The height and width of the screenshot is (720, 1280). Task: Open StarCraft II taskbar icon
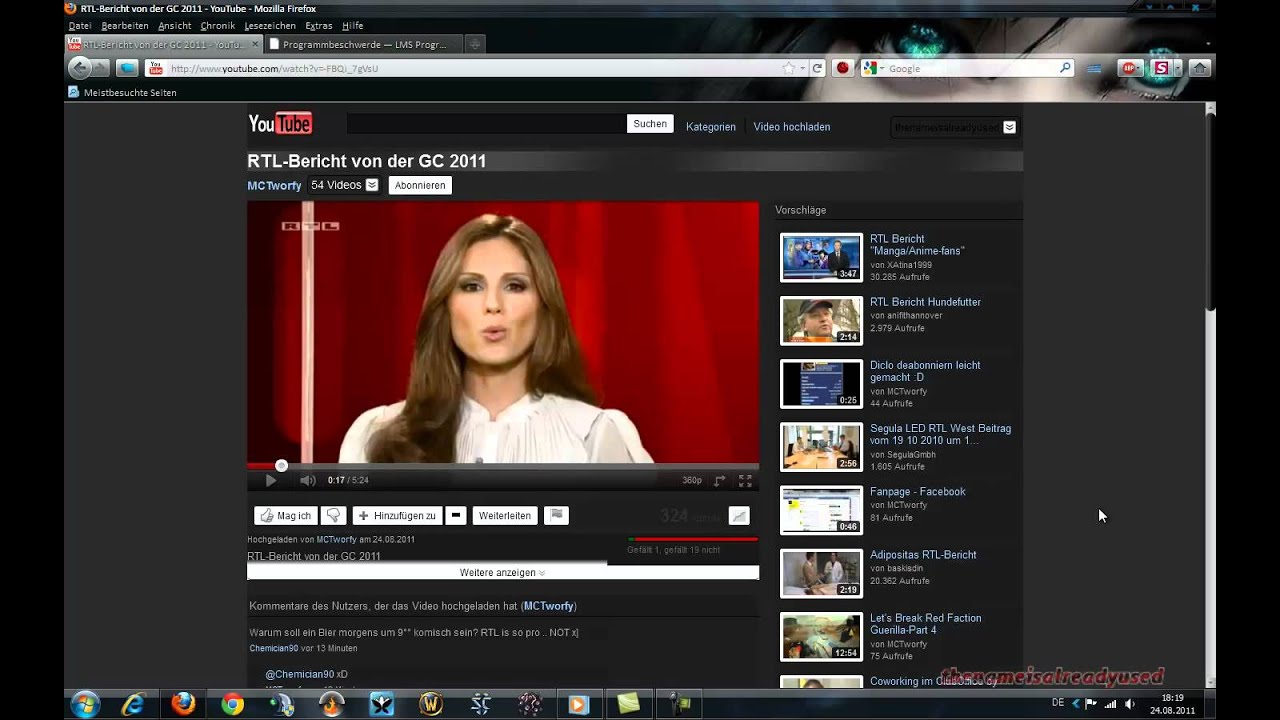pos(481,705)
